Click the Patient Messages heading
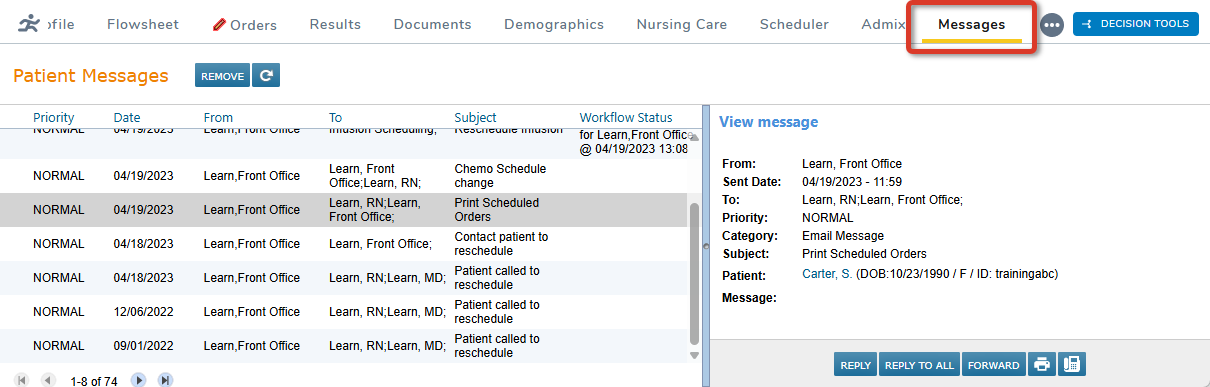This screenshot has height=387, width=1210. [x=91, y=76]
